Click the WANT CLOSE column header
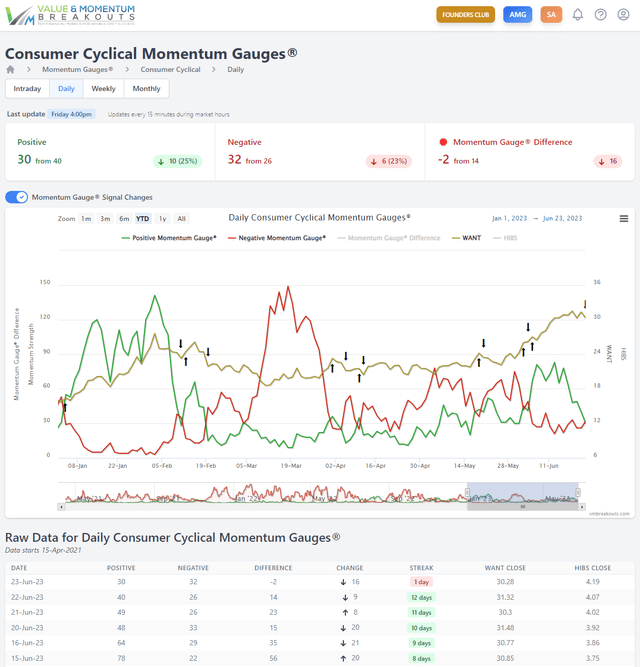640x667 pixels. click(x=505, y=568)
